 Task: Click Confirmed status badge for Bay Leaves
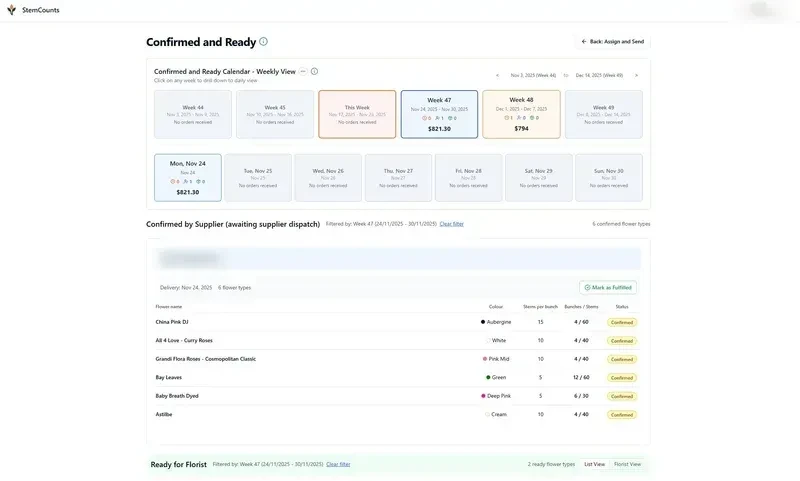click(622, 378)
